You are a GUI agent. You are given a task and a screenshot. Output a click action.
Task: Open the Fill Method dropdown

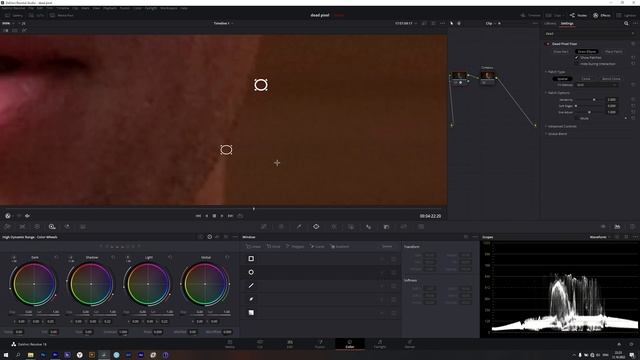(596, 85)
